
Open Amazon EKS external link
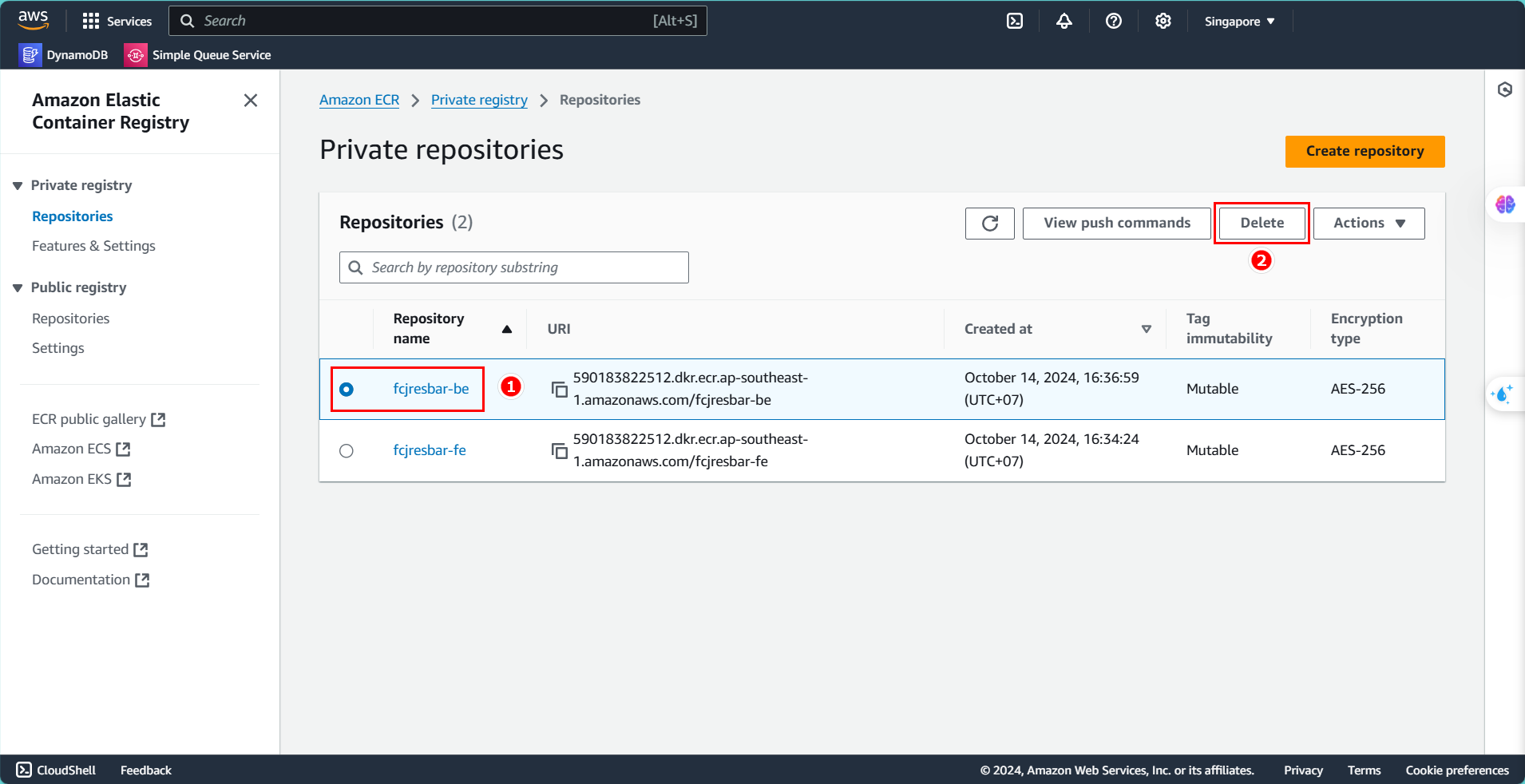81,479
